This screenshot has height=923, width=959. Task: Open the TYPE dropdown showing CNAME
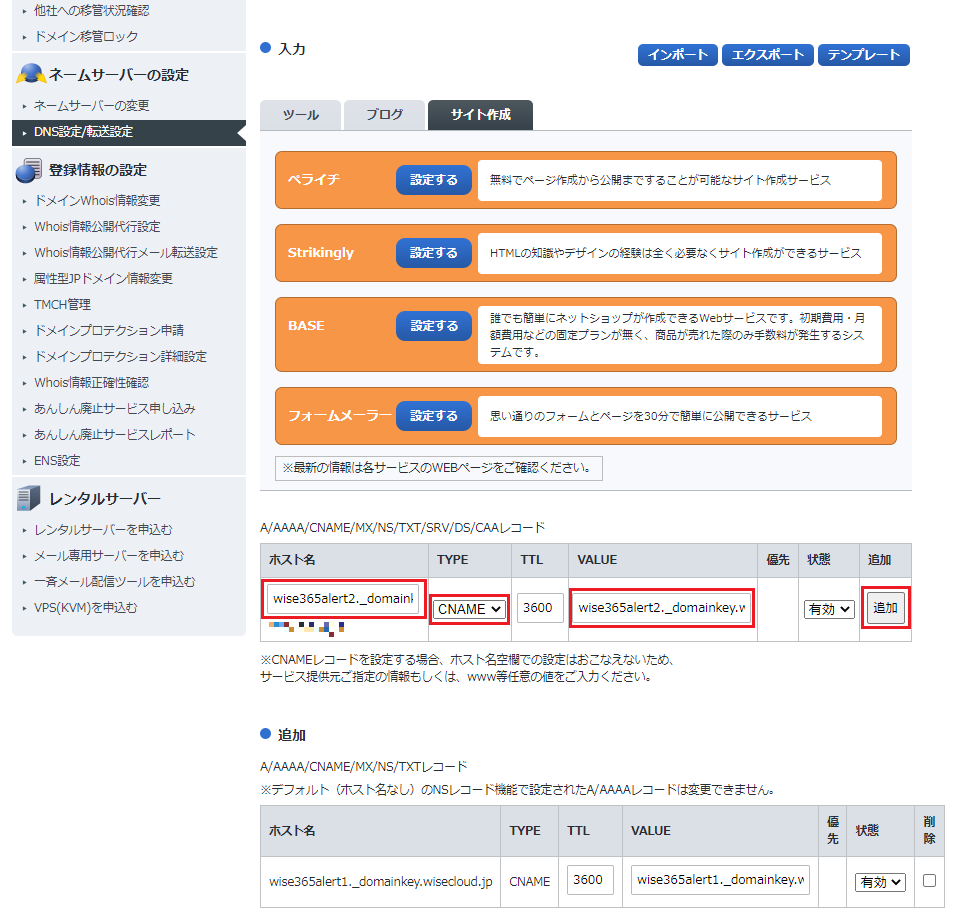pyautogui.click(x=470, y=609)
